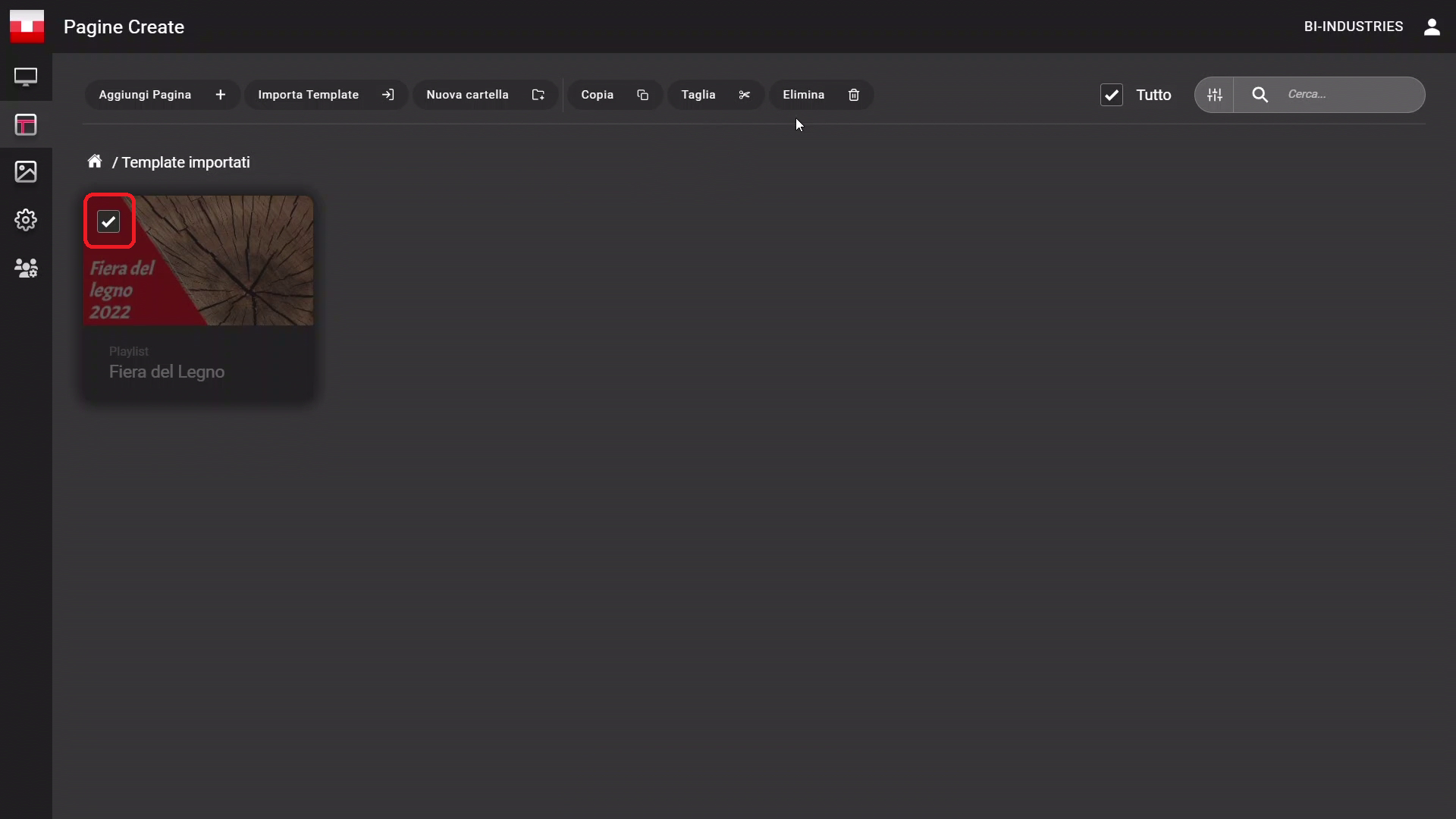Click the home icon in breadcrumb
Screen dimensions: 1456x819
(x=95, y=162)
